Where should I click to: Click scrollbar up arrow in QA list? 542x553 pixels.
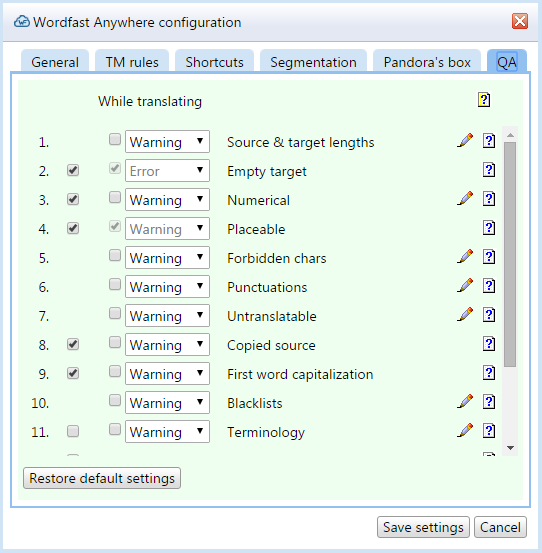pyautogui.click(x=510, y=135)
